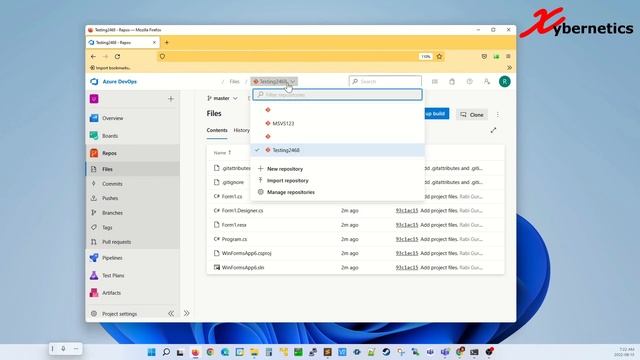This screenshot has width=640, height=360.
Task: Focus the Filter repositories field
Action: pos(338,95)
